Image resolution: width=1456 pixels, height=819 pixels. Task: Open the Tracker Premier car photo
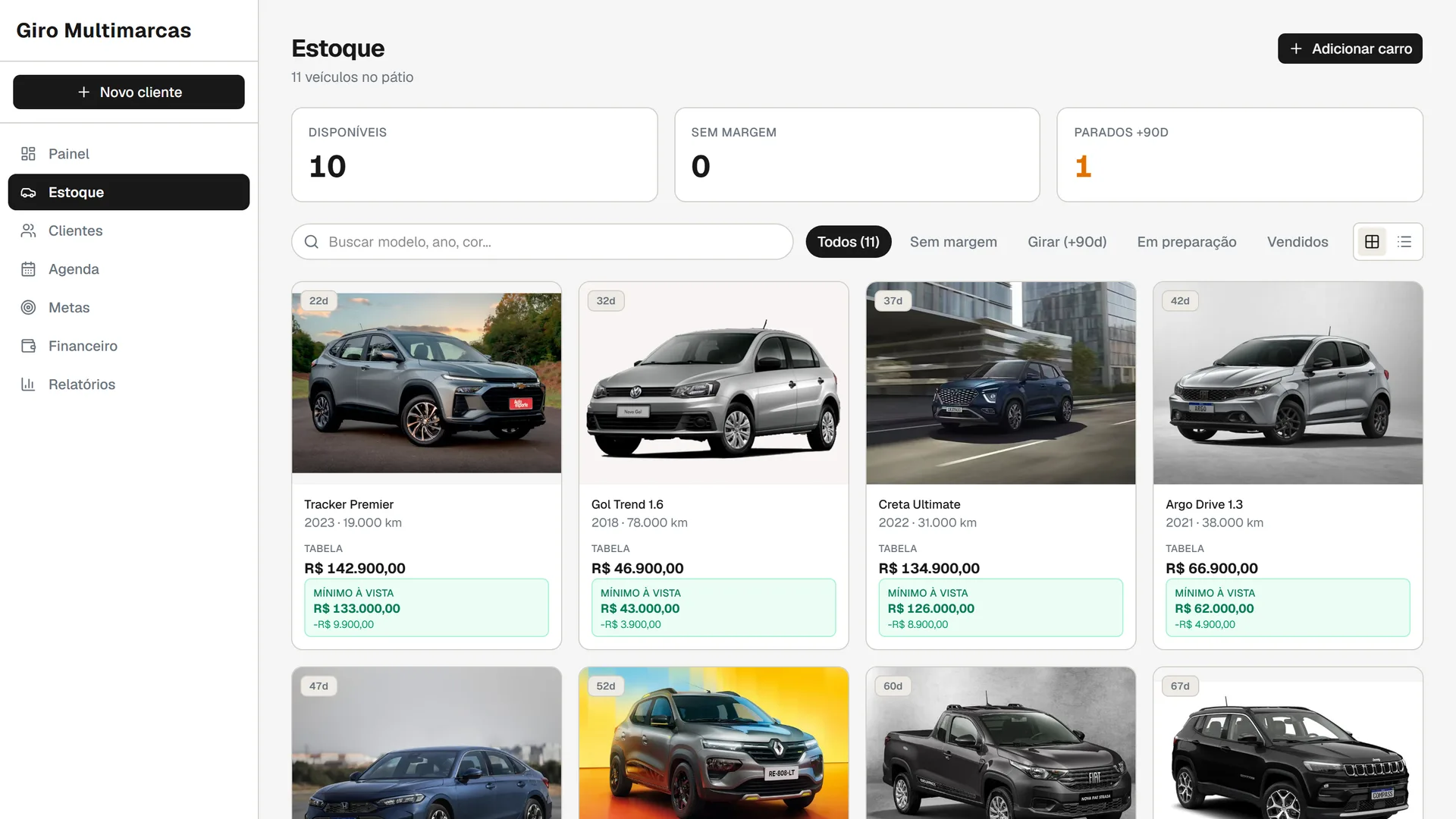coord(427,383)
